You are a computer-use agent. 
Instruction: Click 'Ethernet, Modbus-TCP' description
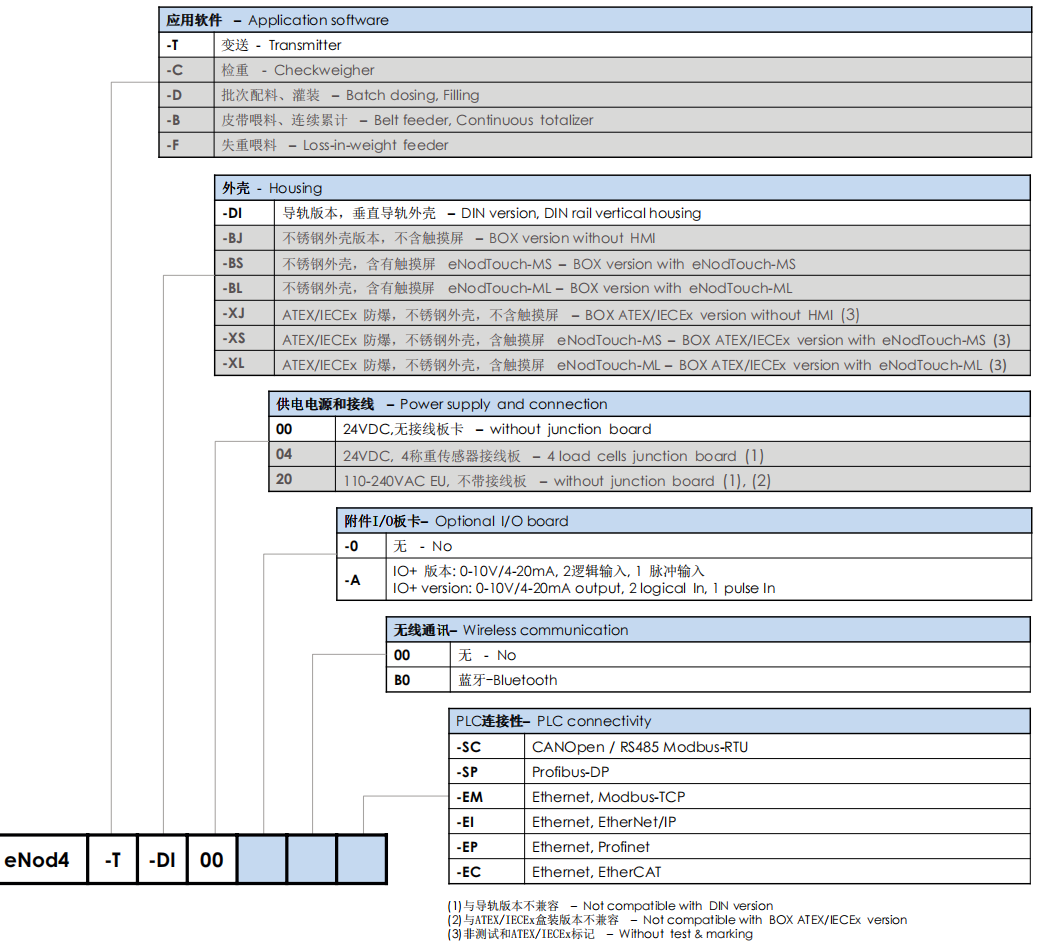tap(608, 797)
